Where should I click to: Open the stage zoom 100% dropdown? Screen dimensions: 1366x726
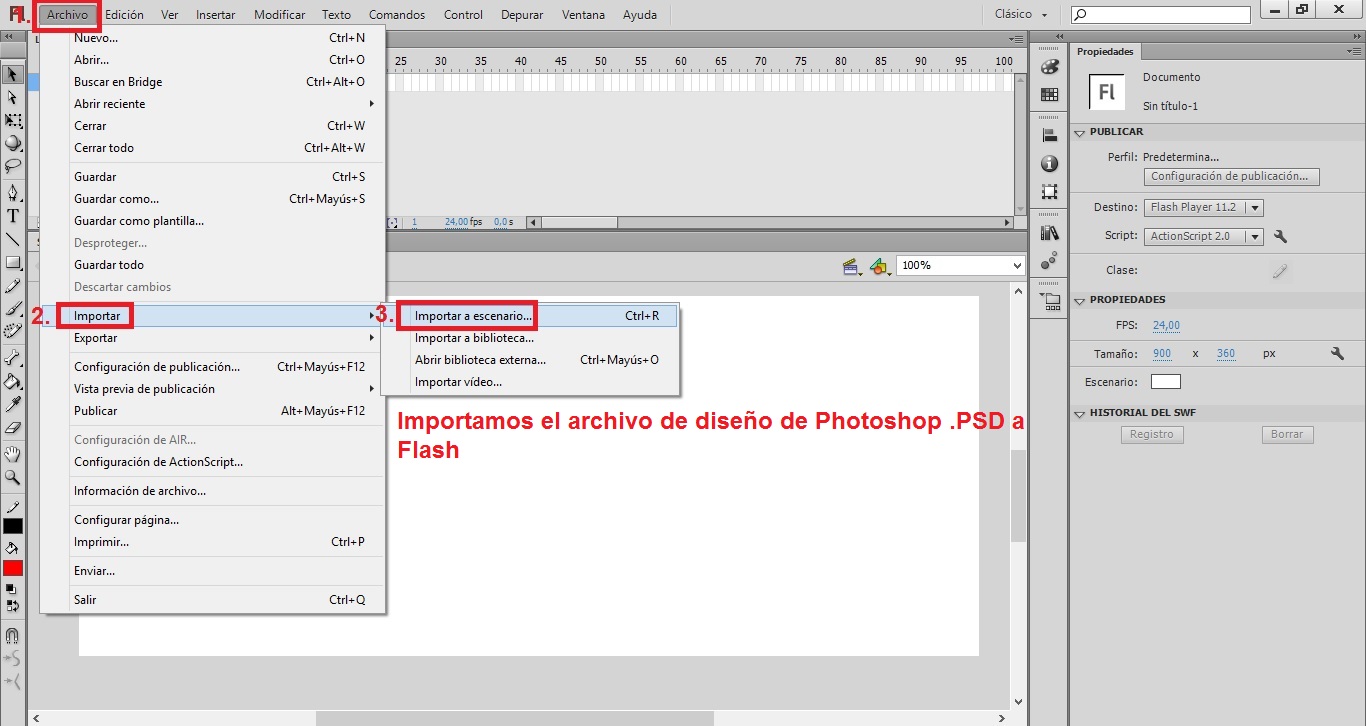coord(962,265)
